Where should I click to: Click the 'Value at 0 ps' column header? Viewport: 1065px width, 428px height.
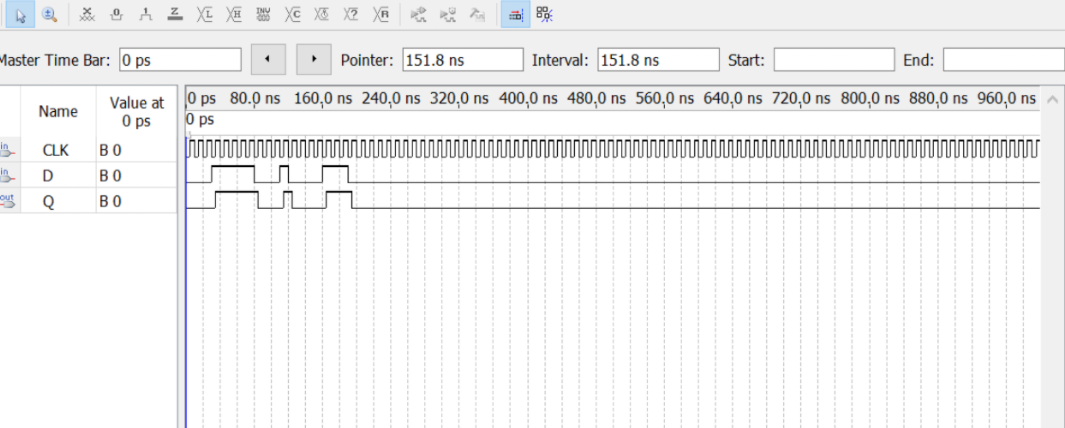click(137, 111)
